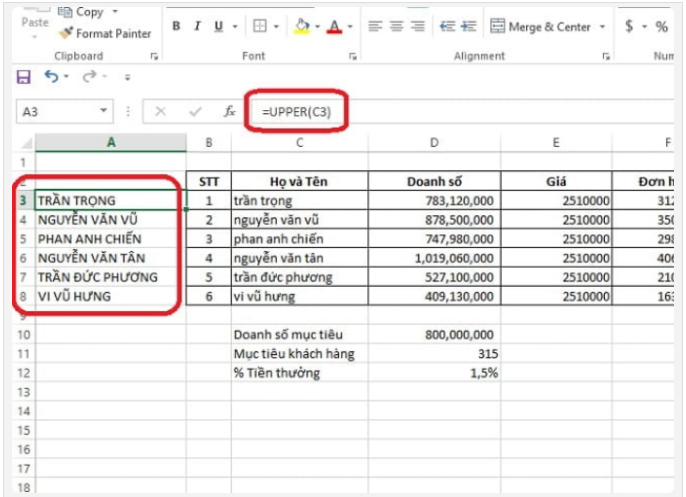The height and width of the screenshot is (497, 686).
Task: Select cell with value 1,019,060,000
Action: pos(434,258)
